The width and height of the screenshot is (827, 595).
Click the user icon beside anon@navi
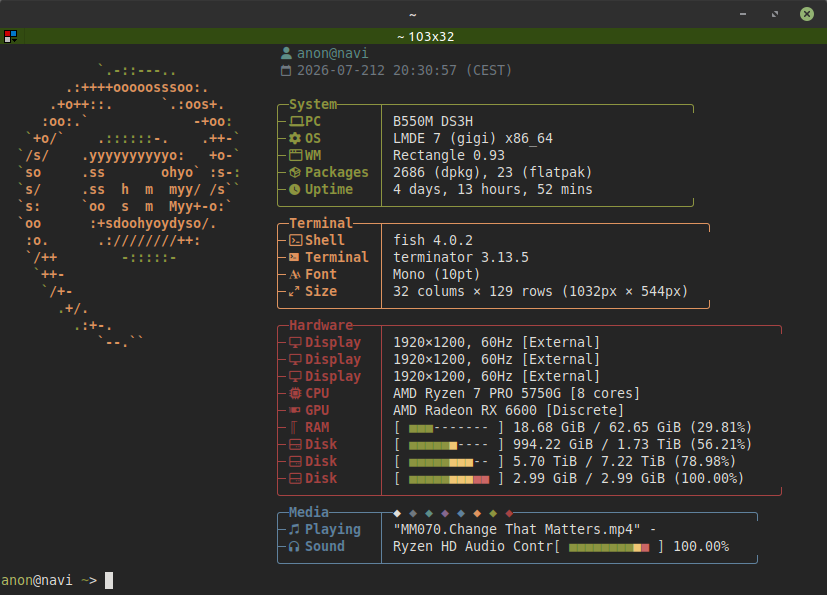[x=286, y=53]
